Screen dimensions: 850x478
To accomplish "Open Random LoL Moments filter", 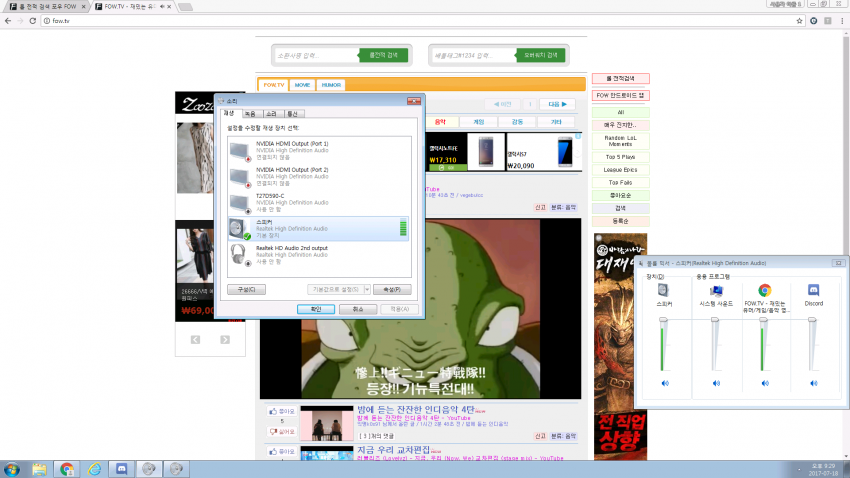I will pos(621,141).
